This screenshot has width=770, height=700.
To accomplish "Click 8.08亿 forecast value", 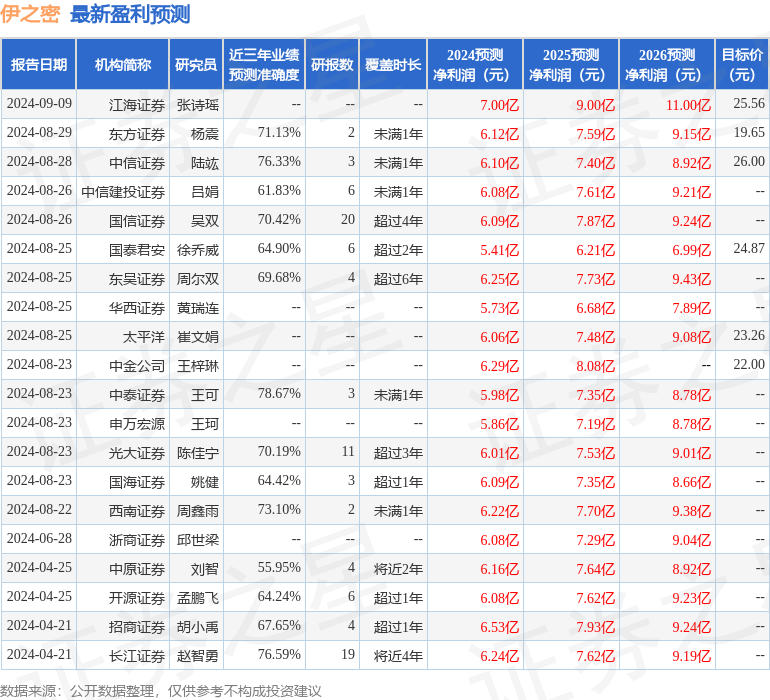I will [595, 365].
